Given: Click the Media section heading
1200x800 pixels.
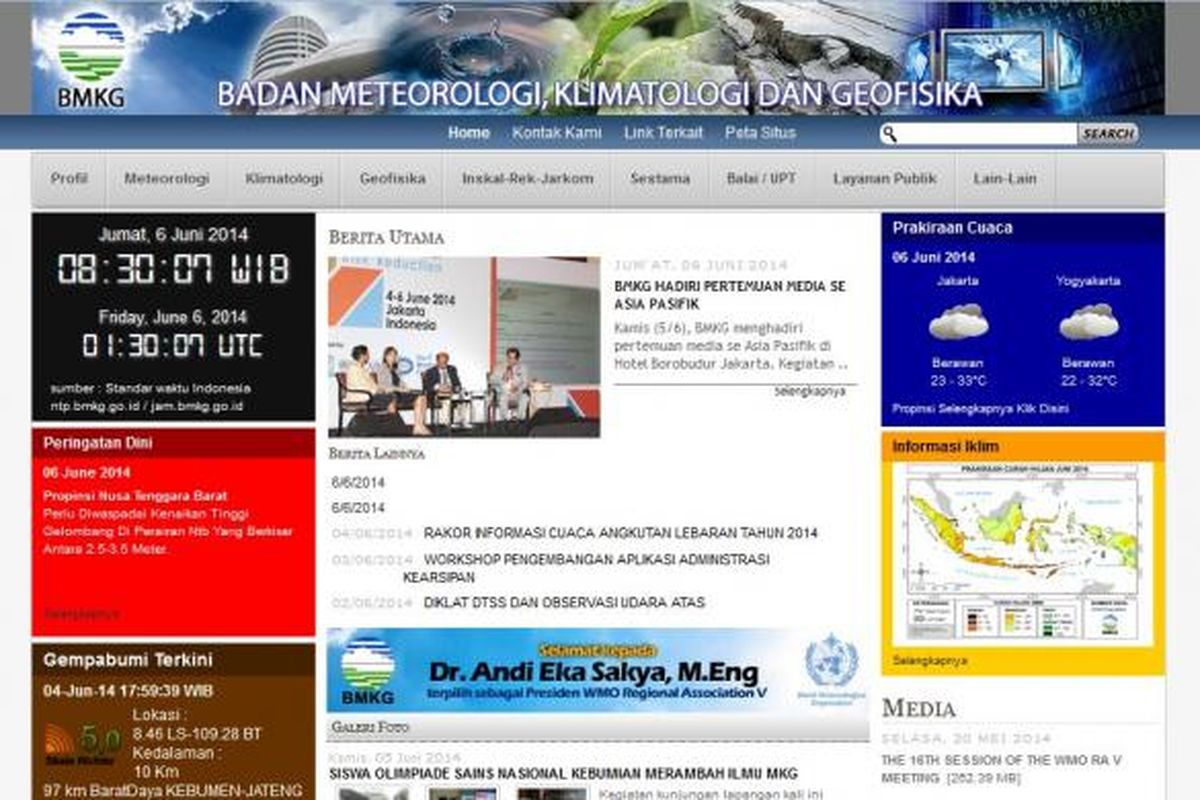Looking at the screenshot, I should click(918, 709).
